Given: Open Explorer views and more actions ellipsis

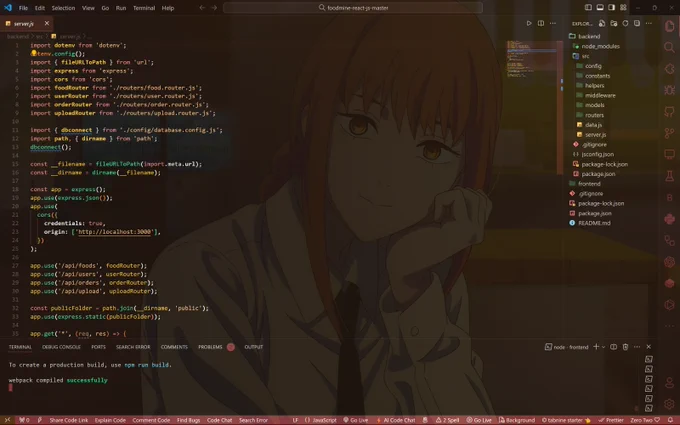Looking at the screenshot, I should [x=648, y=23].
